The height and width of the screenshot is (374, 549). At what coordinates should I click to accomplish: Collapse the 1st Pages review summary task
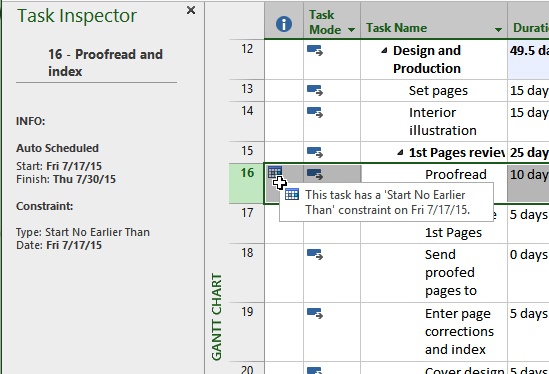tap(400, 153)
